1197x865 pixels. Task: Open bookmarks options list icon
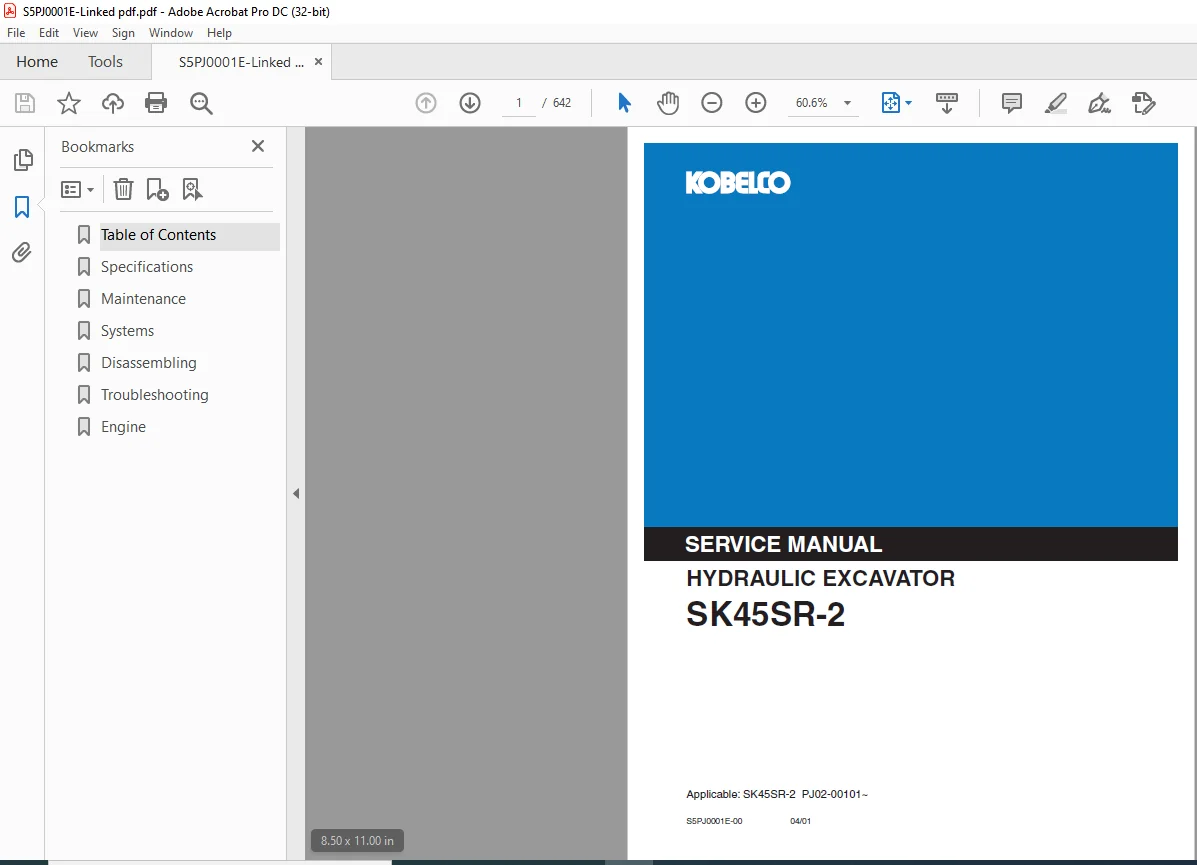click(x=77, y=189)
